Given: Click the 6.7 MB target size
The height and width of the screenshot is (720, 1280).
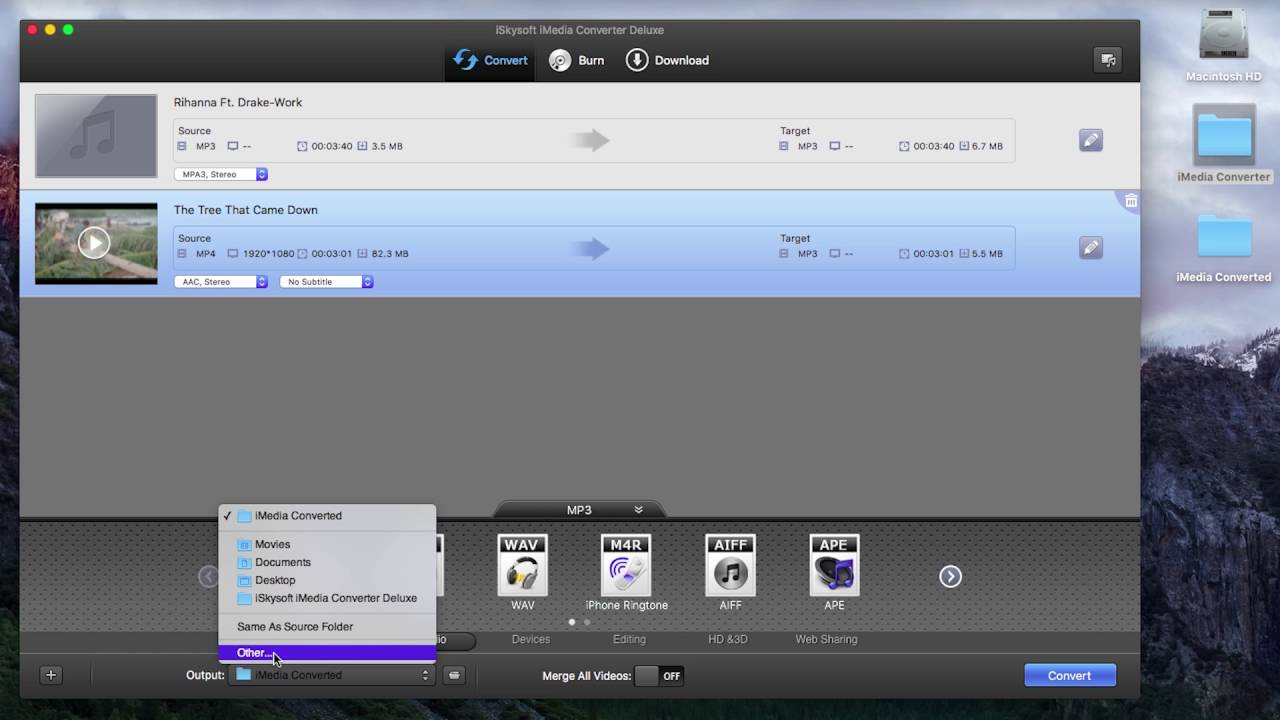Looking at the screenshot, I should pyautogui.click(x=987, y=146).
